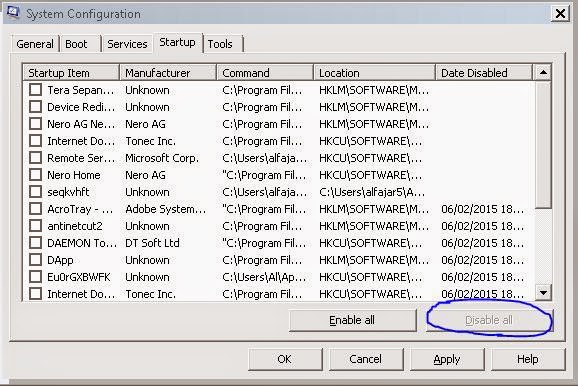This screenshot has width=578, height=386.
Task: Check the DApp checkbox
Action: click(35, 260)
